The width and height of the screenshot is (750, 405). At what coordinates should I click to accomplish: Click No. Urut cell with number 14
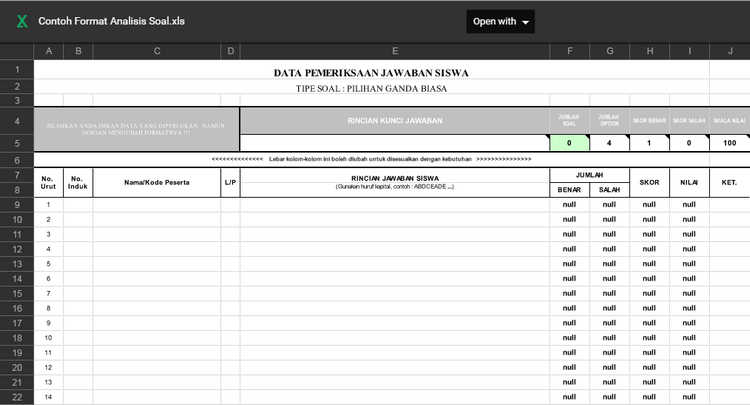click(x=48, y=397)
